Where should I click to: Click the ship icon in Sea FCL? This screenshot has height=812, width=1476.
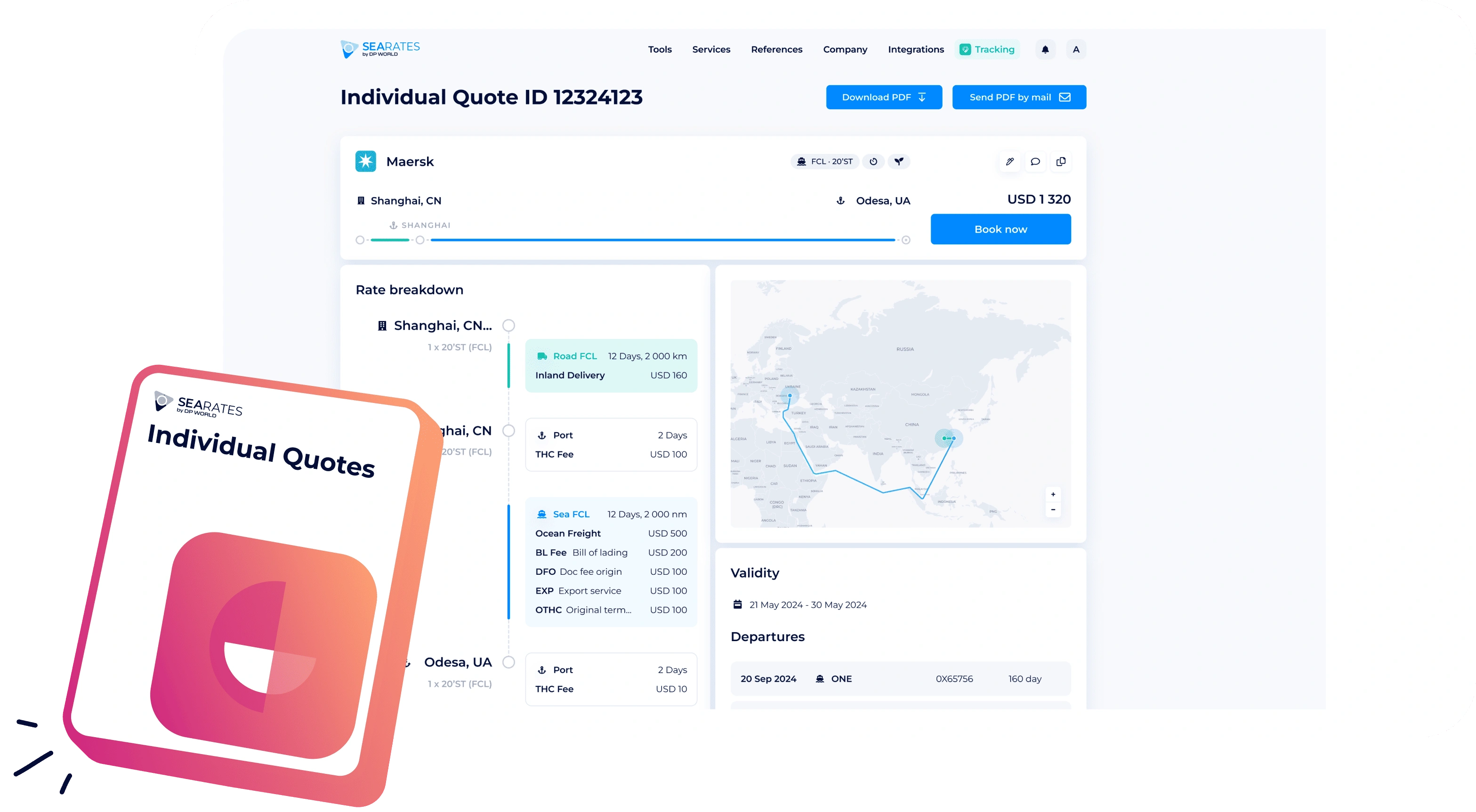[541, 514]
